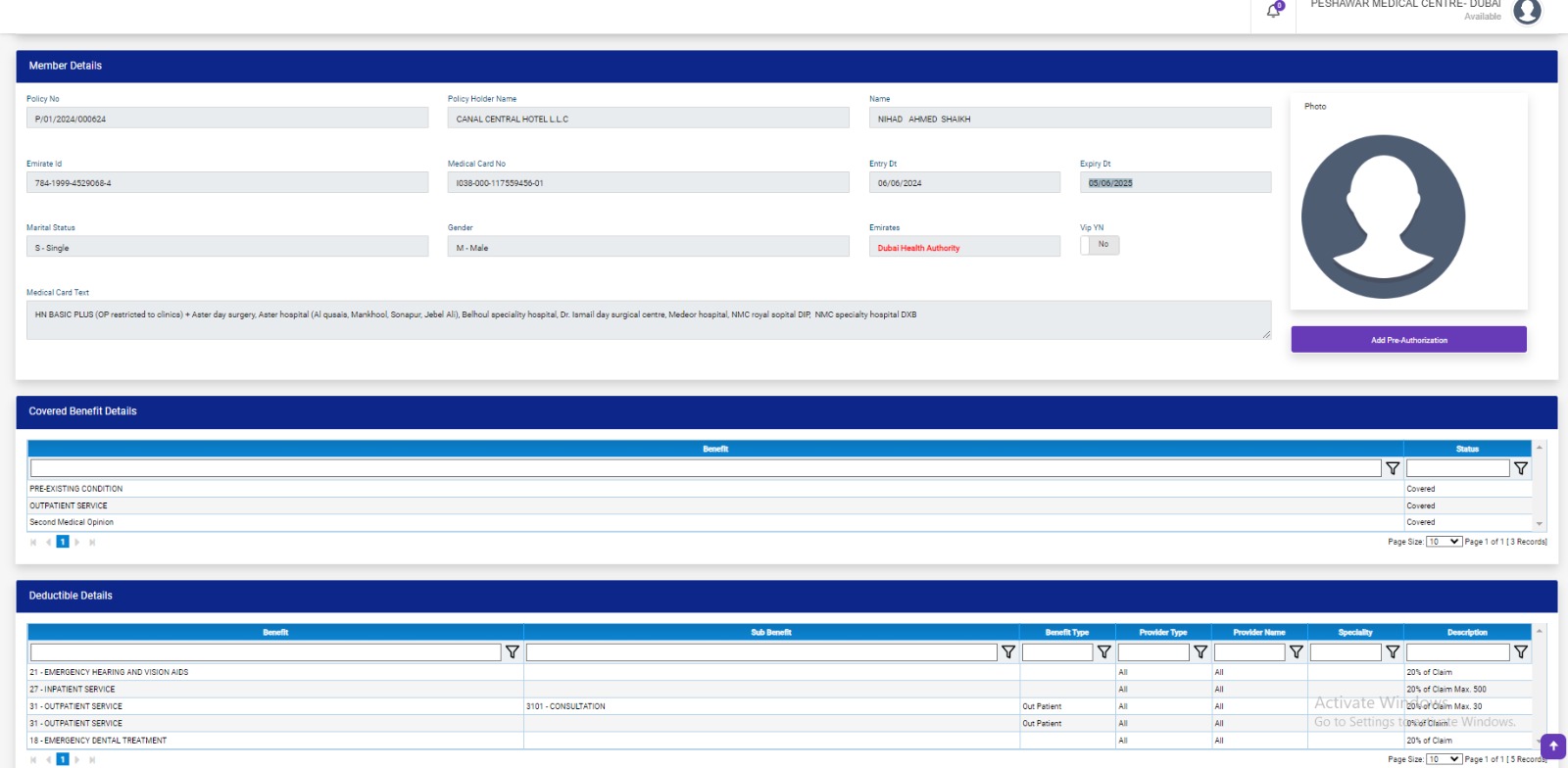This screenshot has height=768, width=1568.
Task: Sort by the Provider Name column header
Action: pyautogui.click(x=1258, y=633)
